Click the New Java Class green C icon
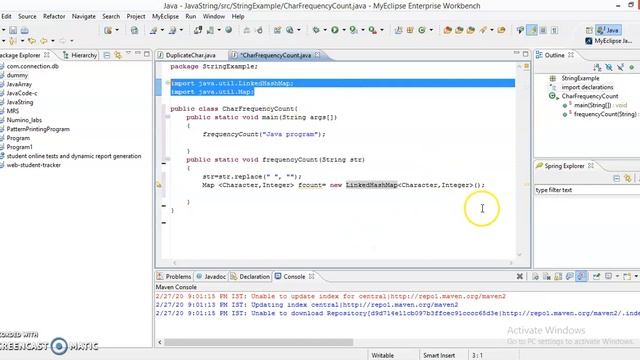This screenshot has height=360, width=640. pyautogui.click(x=422, y=30)
